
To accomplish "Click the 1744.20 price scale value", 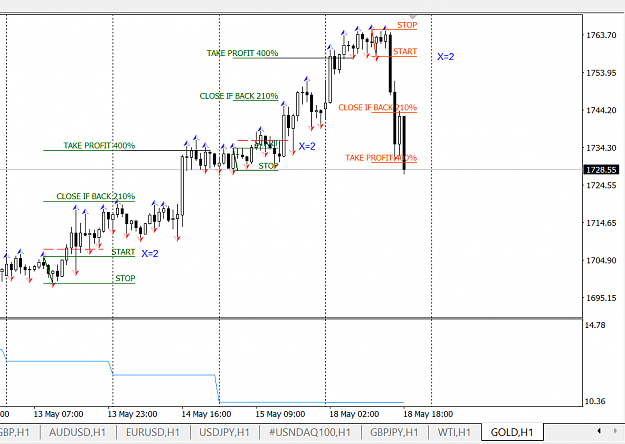I will point(601,110).
